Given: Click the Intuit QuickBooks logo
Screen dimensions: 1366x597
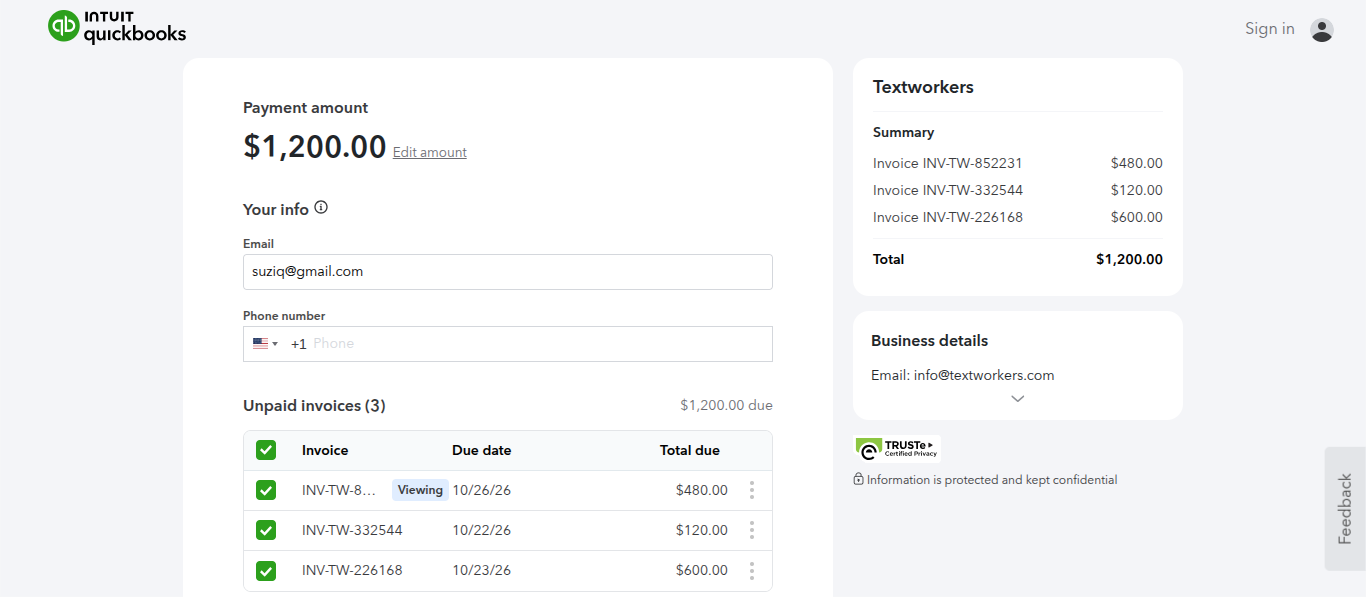Looking at the screenshot, I should click(117, 27).
